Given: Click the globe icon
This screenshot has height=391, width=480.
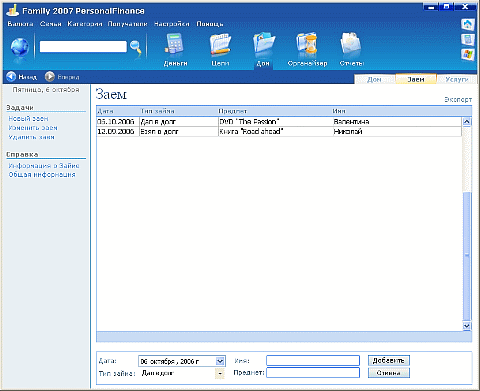Looking at the screenshot, I should click(x=20, y=47).
